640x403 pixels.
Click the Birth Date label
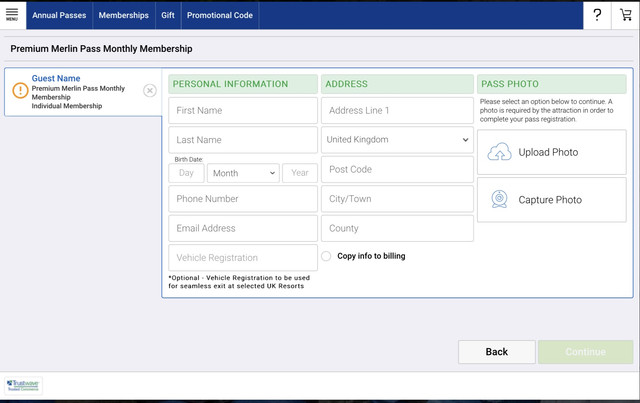[189, 159]
